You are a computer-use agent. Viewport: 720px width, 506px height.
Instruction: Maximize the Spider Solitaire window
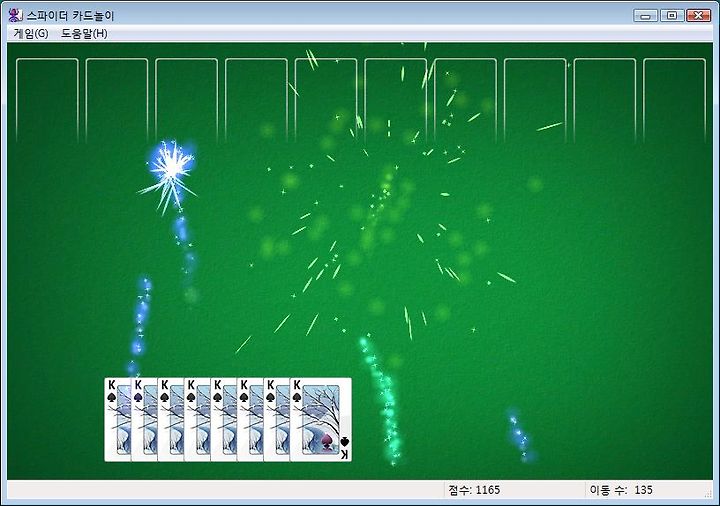tap(672, 16)
